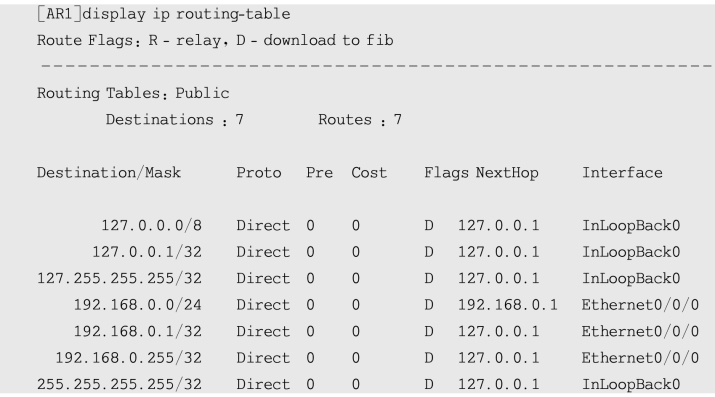The height and width of the screenshot is (397, 715).
Task: Click the NextHop column header
Action: (507, 173)
